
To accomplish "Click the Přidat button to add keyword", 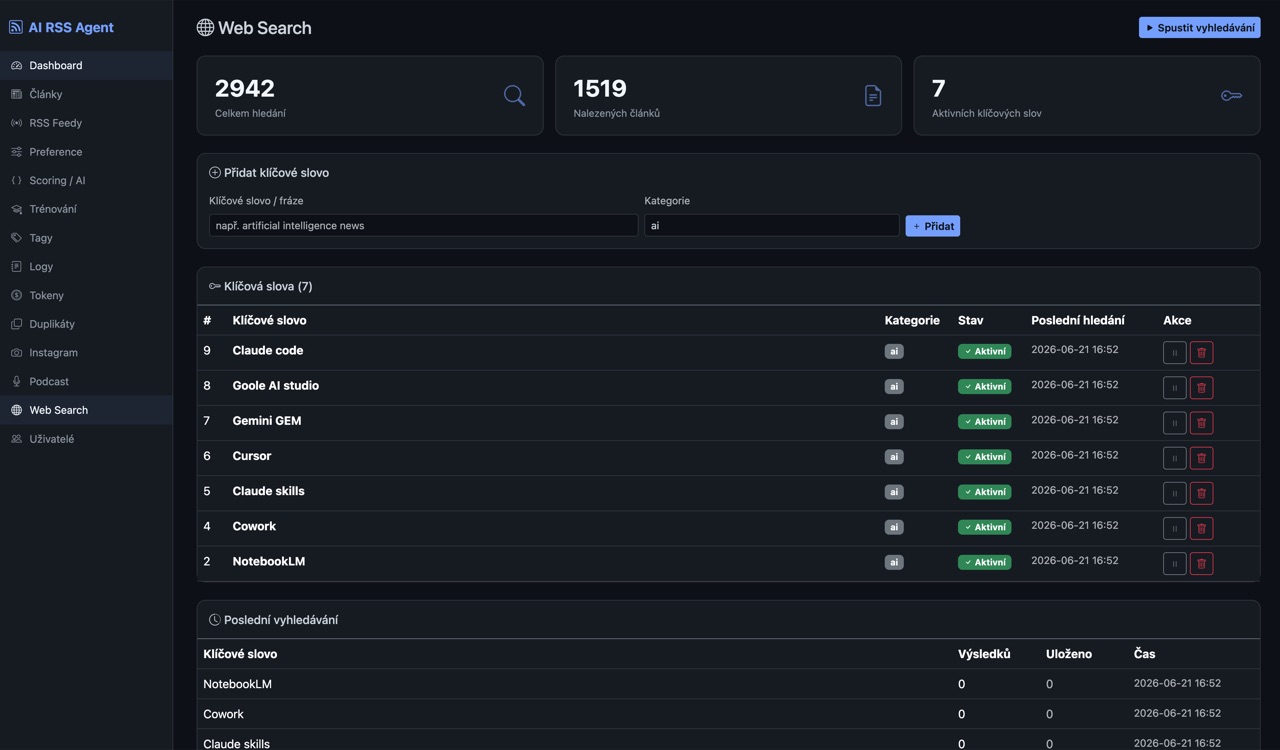I will pos(932,226).
